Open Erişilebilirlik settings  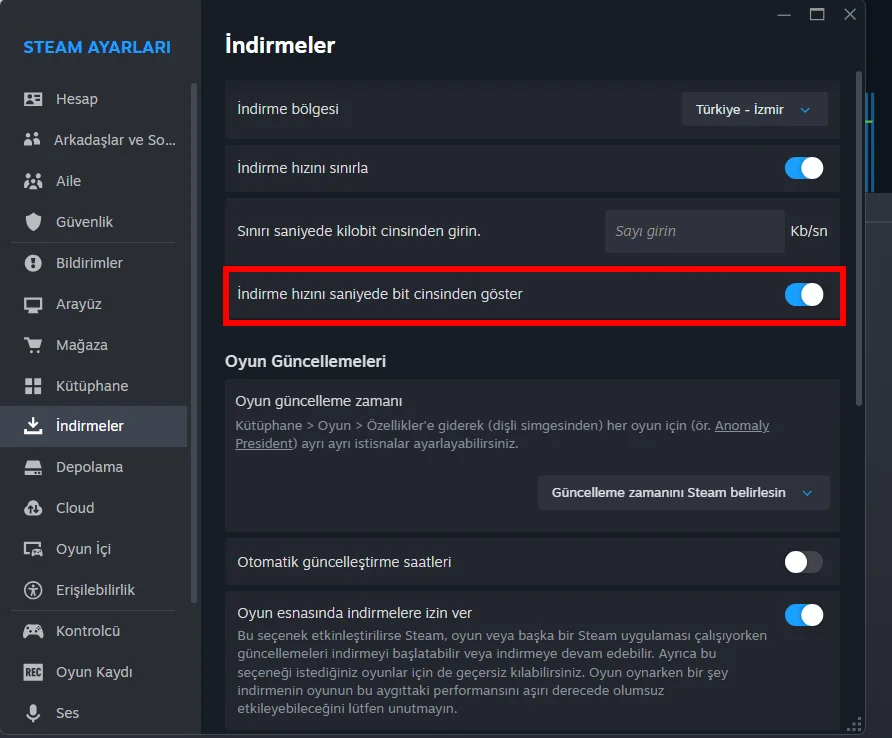click(94, 590)
